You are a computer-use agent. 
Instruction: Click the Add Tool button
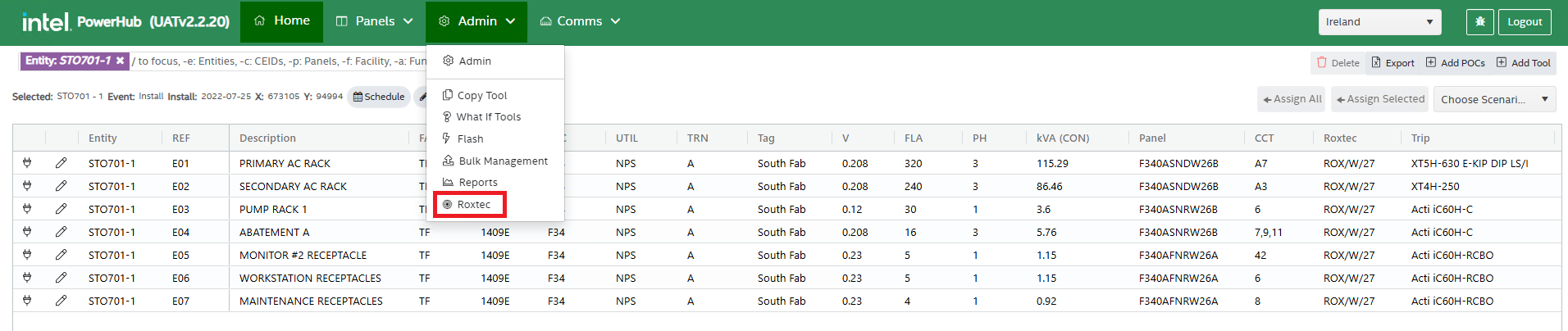1523,63
